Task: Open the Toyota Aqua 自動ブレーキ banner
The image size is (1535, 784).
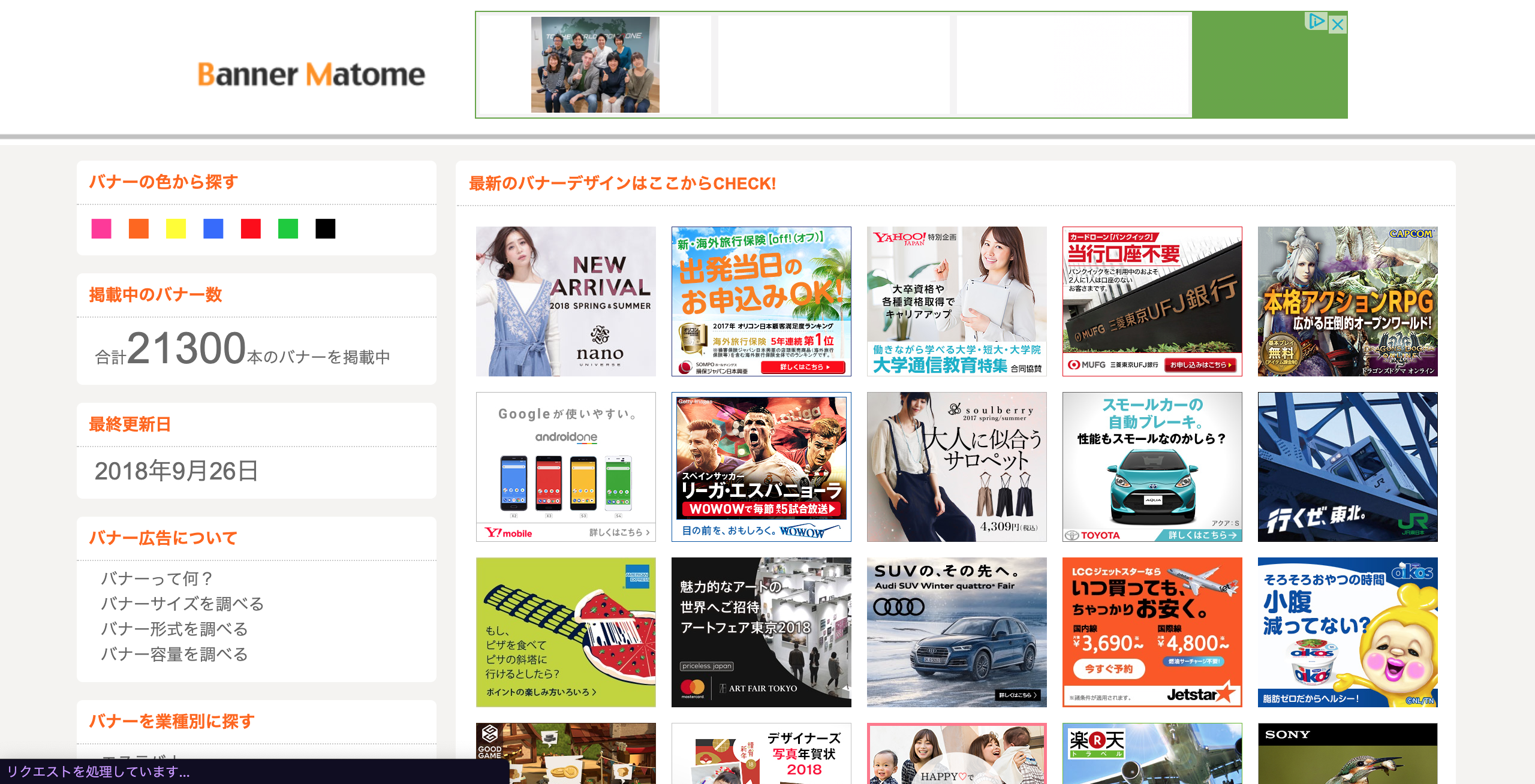Action: [x=1152, y=467]
